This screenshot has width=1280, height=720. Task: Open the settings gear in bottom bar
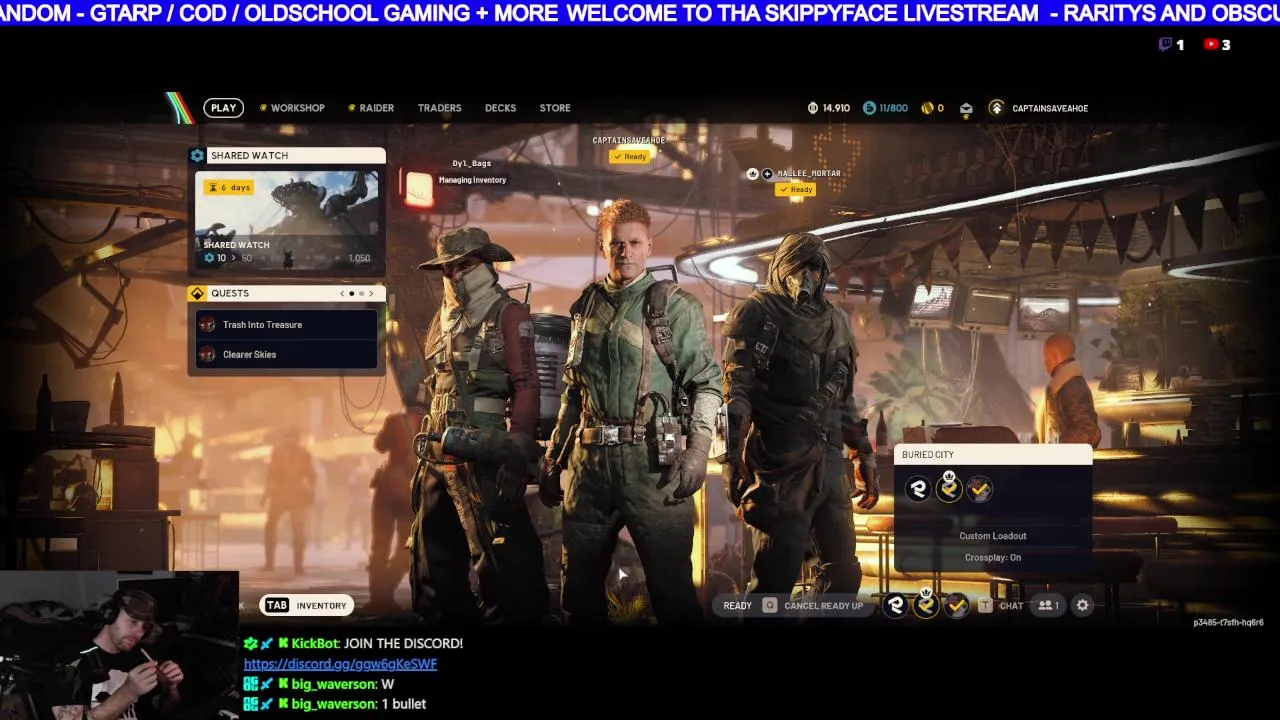(x=1083, y=605)
